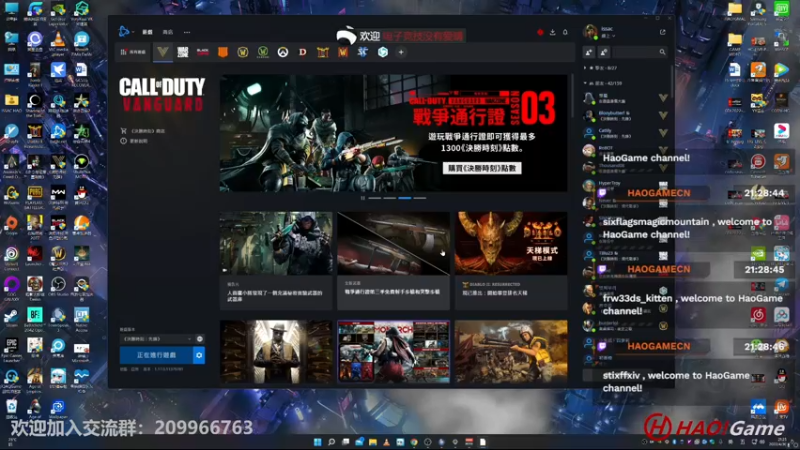Screen dimensions: 800x450
Task: Open the World of Warcraft icon
Action: pos(243,52)
